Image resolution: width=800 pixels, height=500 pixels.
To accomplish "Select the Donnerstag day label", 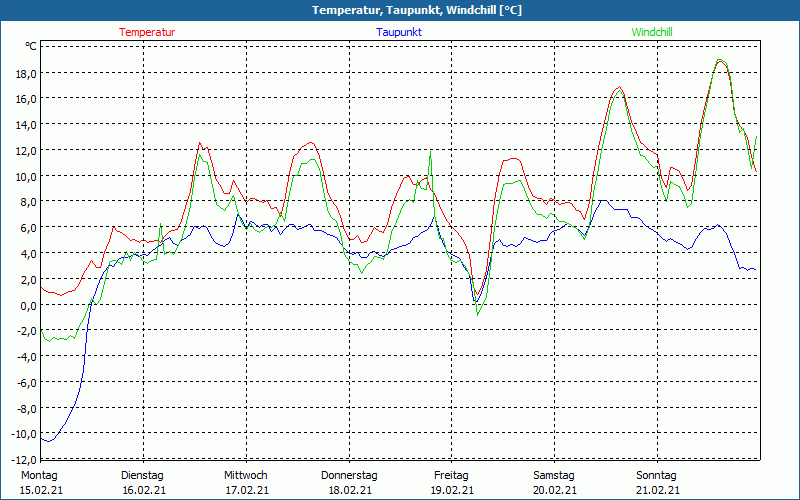I will (348, 475).
